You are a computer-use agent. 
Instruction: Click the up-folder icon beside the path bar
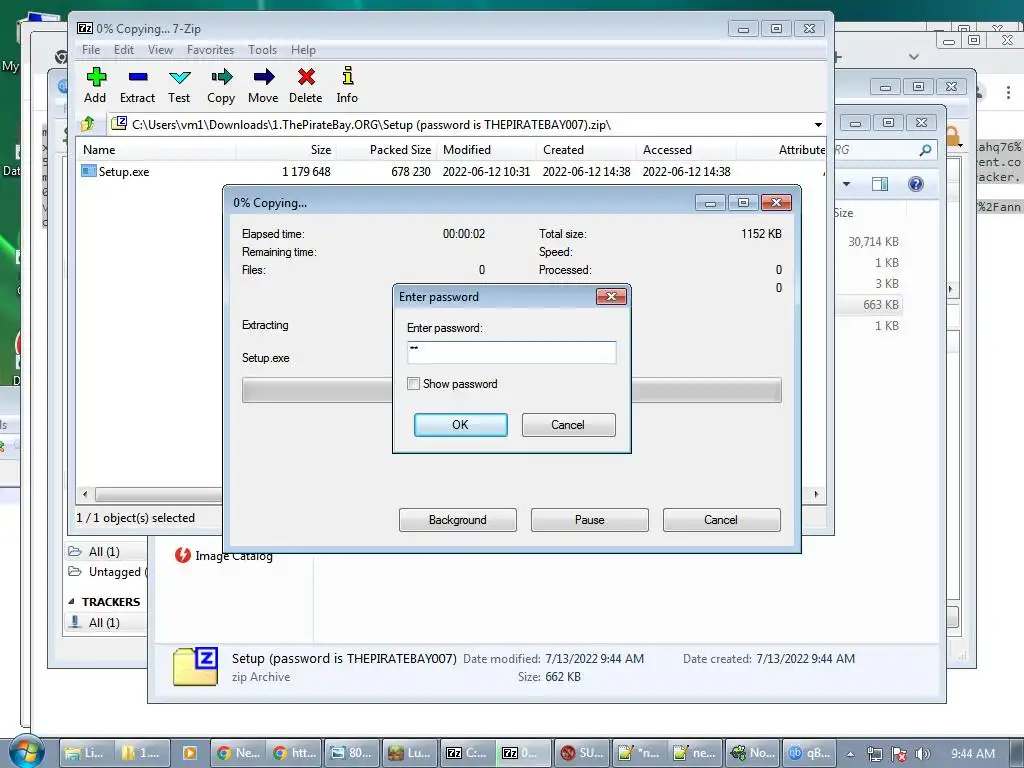(88, 123)
